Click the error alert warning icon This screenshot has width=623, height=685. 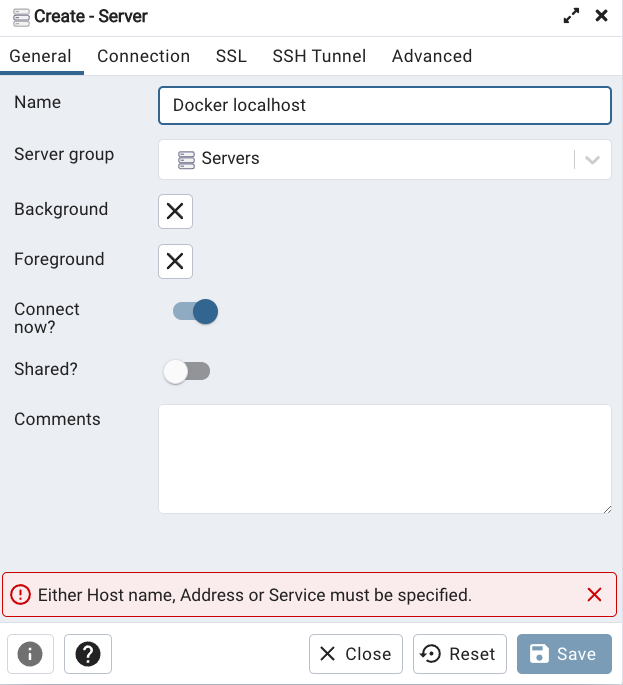point(20,595)
